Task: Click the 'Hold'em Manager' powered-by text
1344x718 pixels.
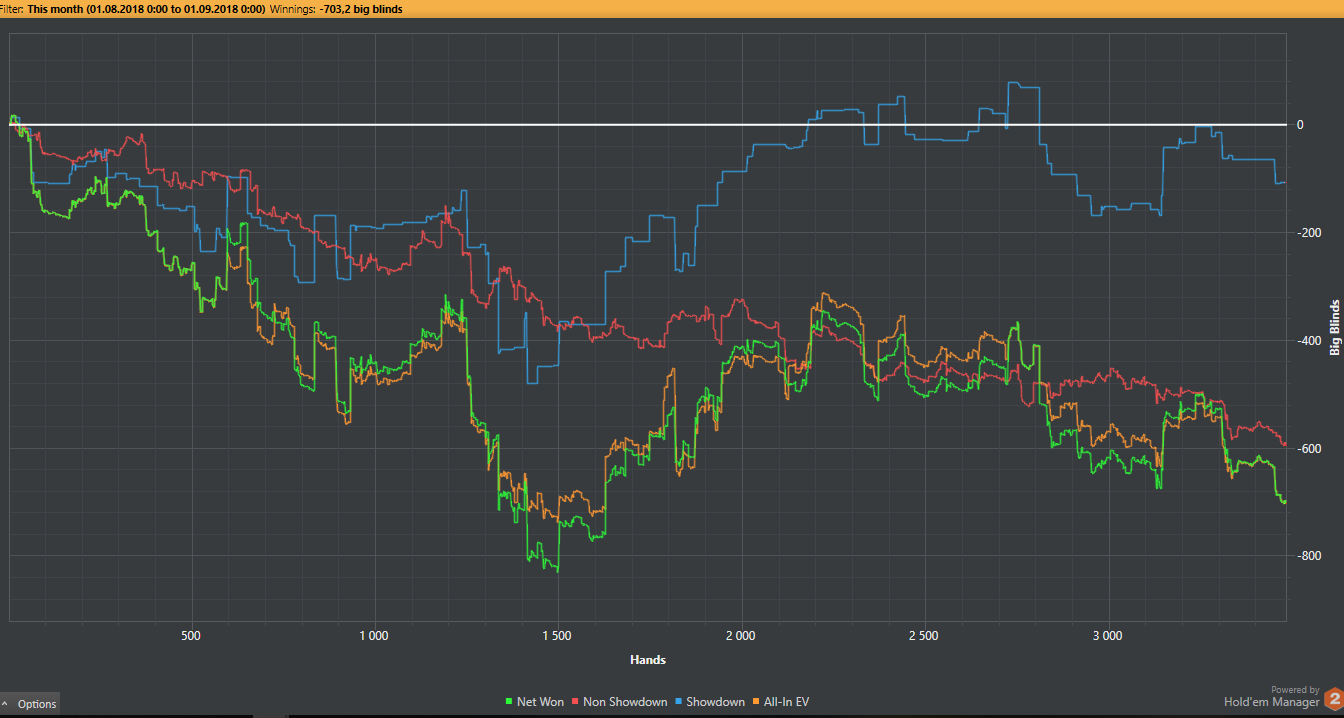Action: tap(1271, 702)
